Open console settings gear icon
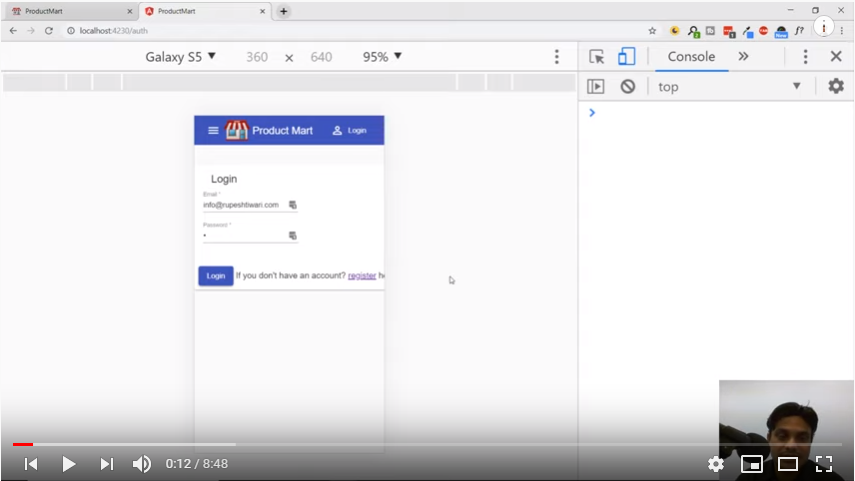Screen dimensions: 855x481 click(836, 87)
